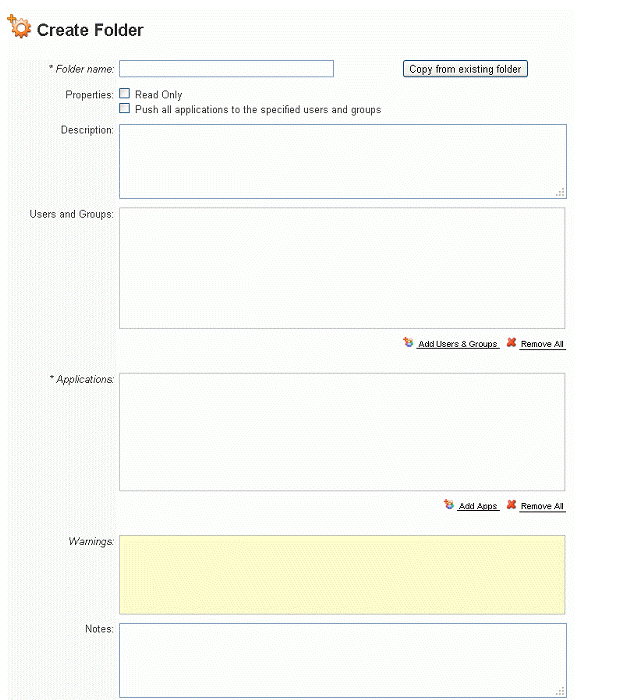Select Remove All under Applications list

point(542,506)
